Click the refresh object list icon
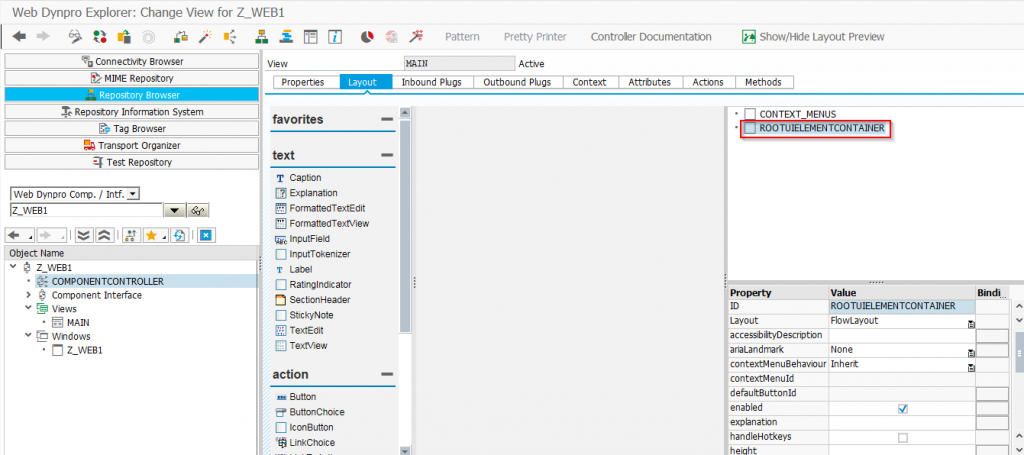 (180, 236)
